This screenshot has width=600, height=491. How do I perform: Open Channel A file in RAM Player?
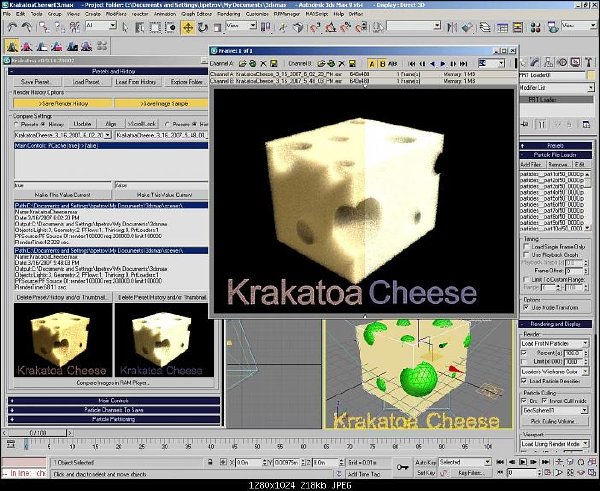242,64
